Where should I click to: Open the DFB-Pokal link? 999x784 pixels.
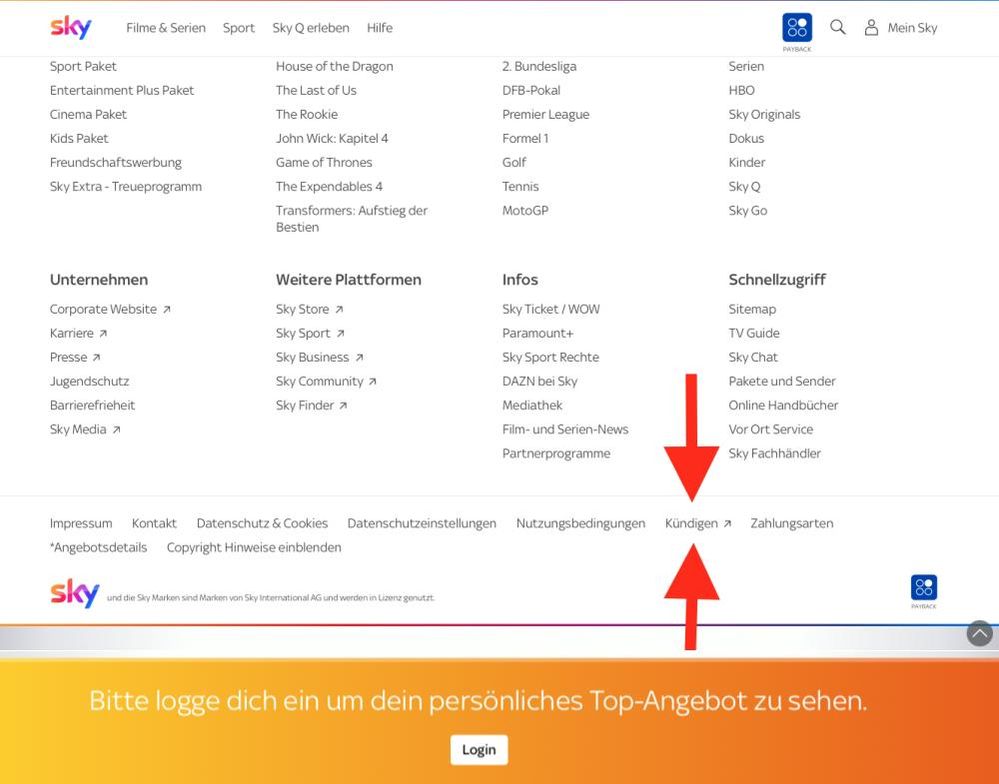coord(531,90)
